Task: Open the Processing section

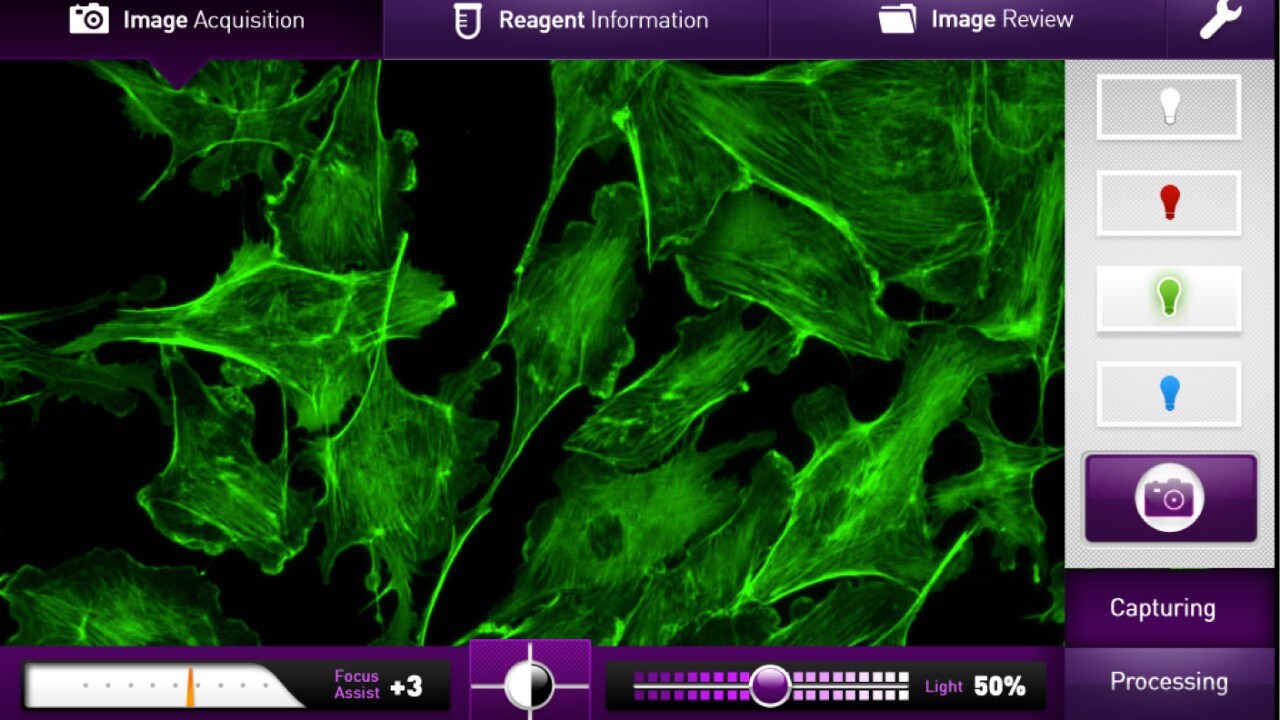Action: (1168, 682)
